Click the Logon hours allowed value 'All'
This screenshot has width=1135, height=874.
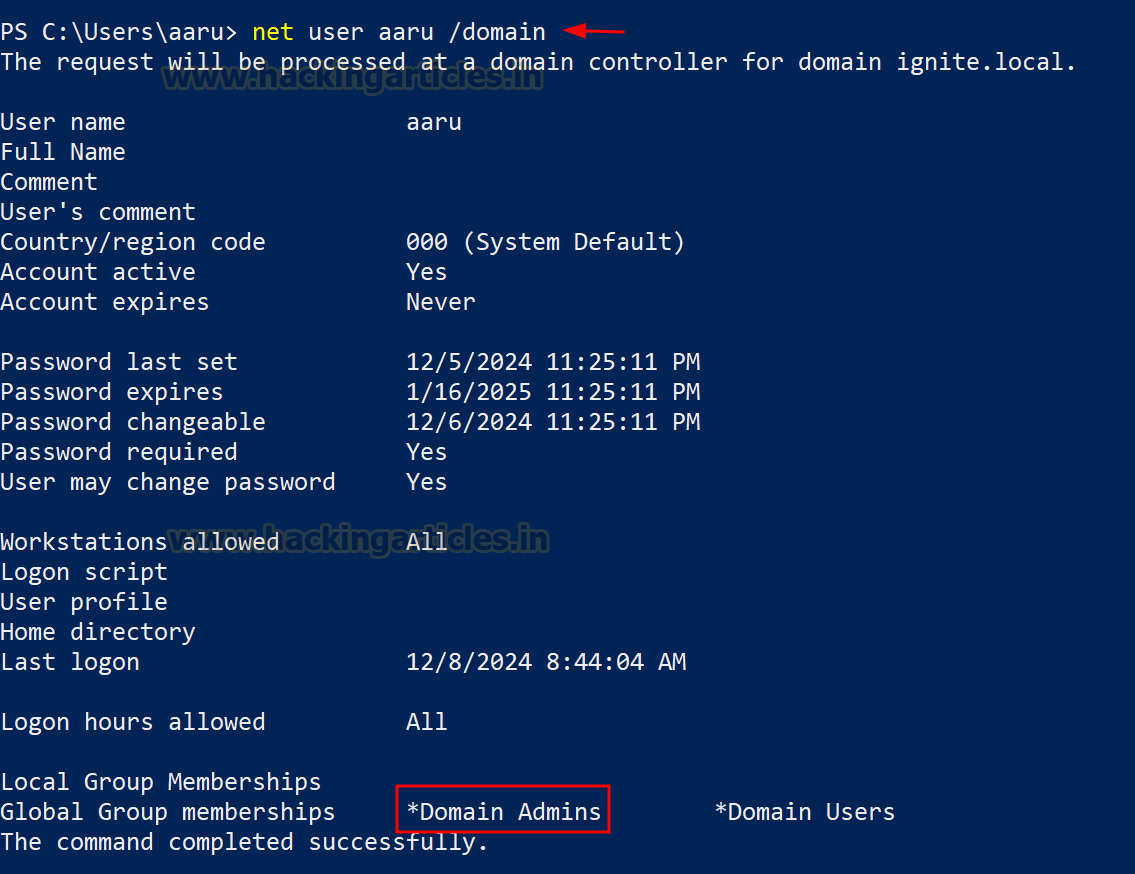coord(426,722)
